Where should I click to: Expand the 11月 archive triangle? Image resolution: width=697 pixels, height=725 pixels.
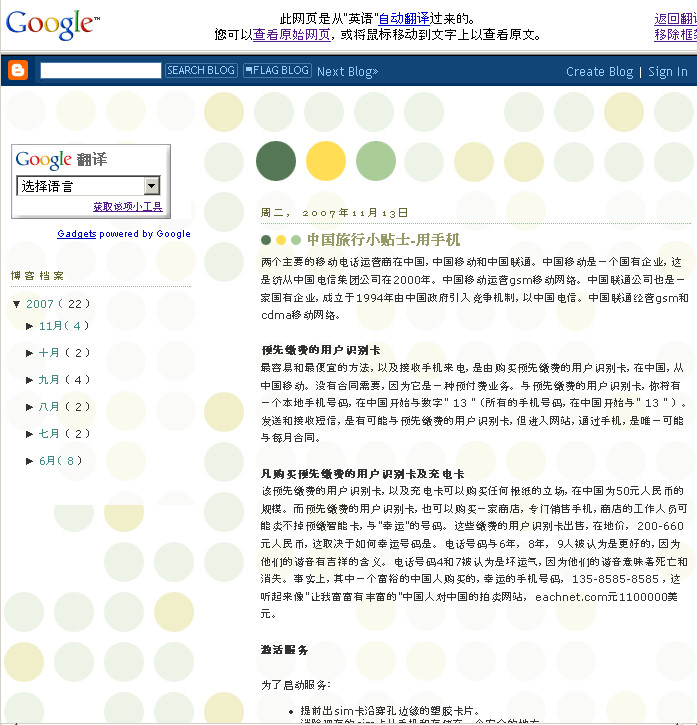pyautogui.click(x=30, y=326)
